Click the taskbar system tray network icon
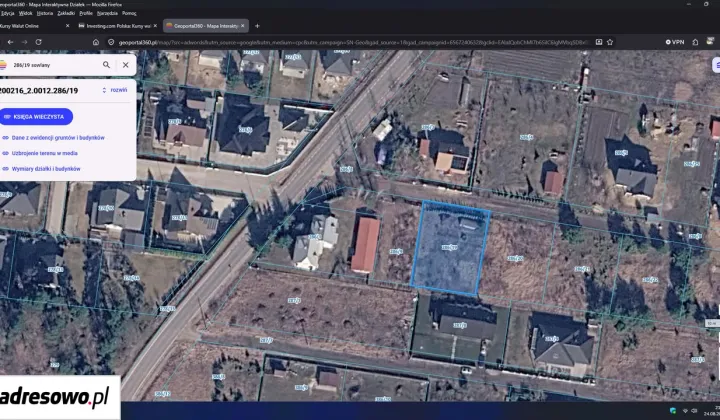 click(x=685, y=410)
